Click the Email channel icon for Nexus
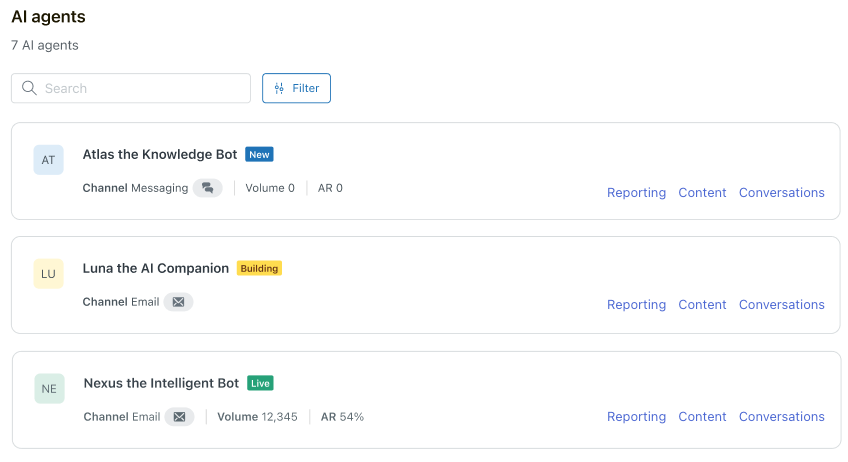The height and width of the screenshot is (462, 848). (179, 417)
